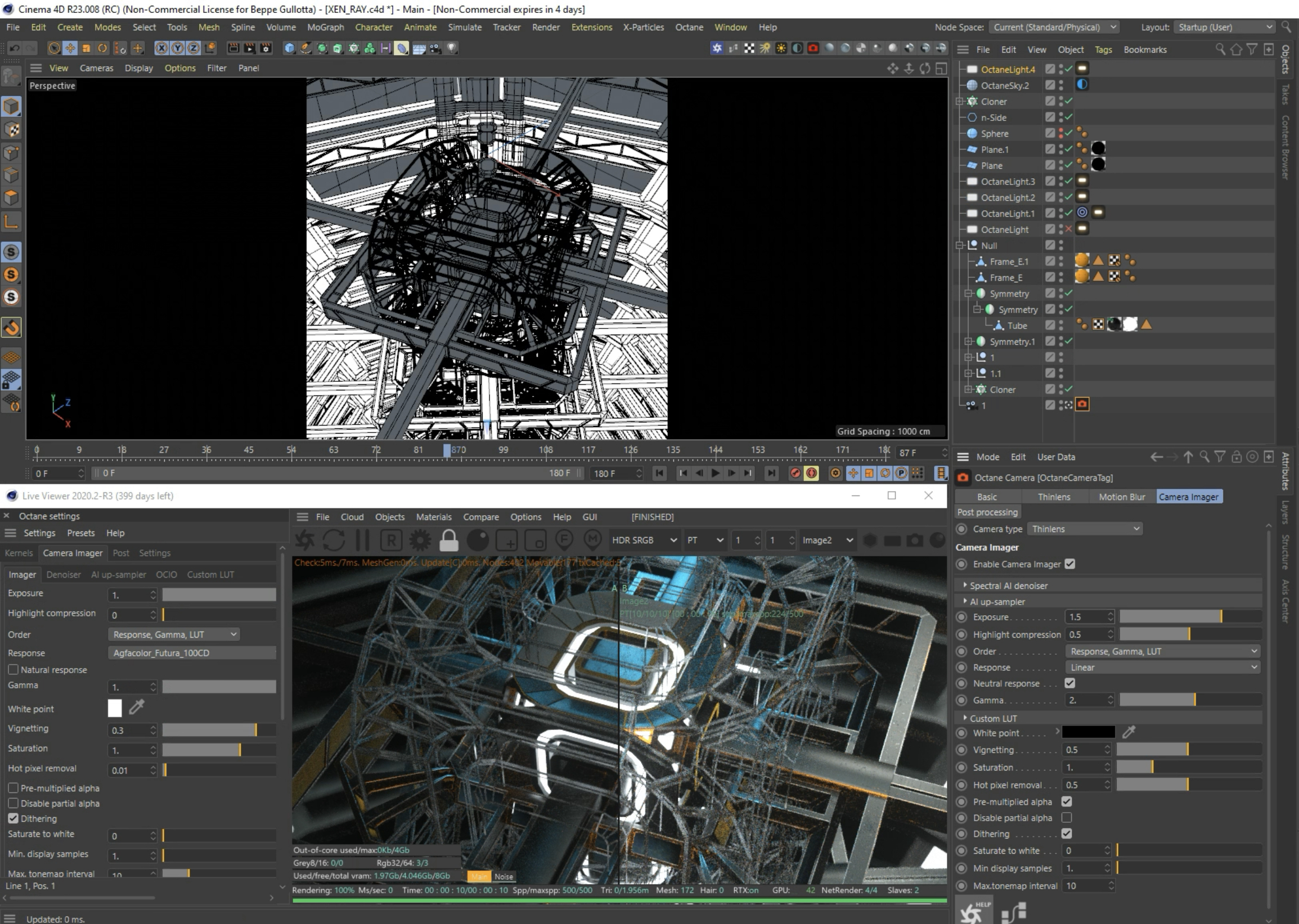Screen dimensions: 1299x924
Task: Click the Octane camera tag on object 1
Action: click(1082, 404)
